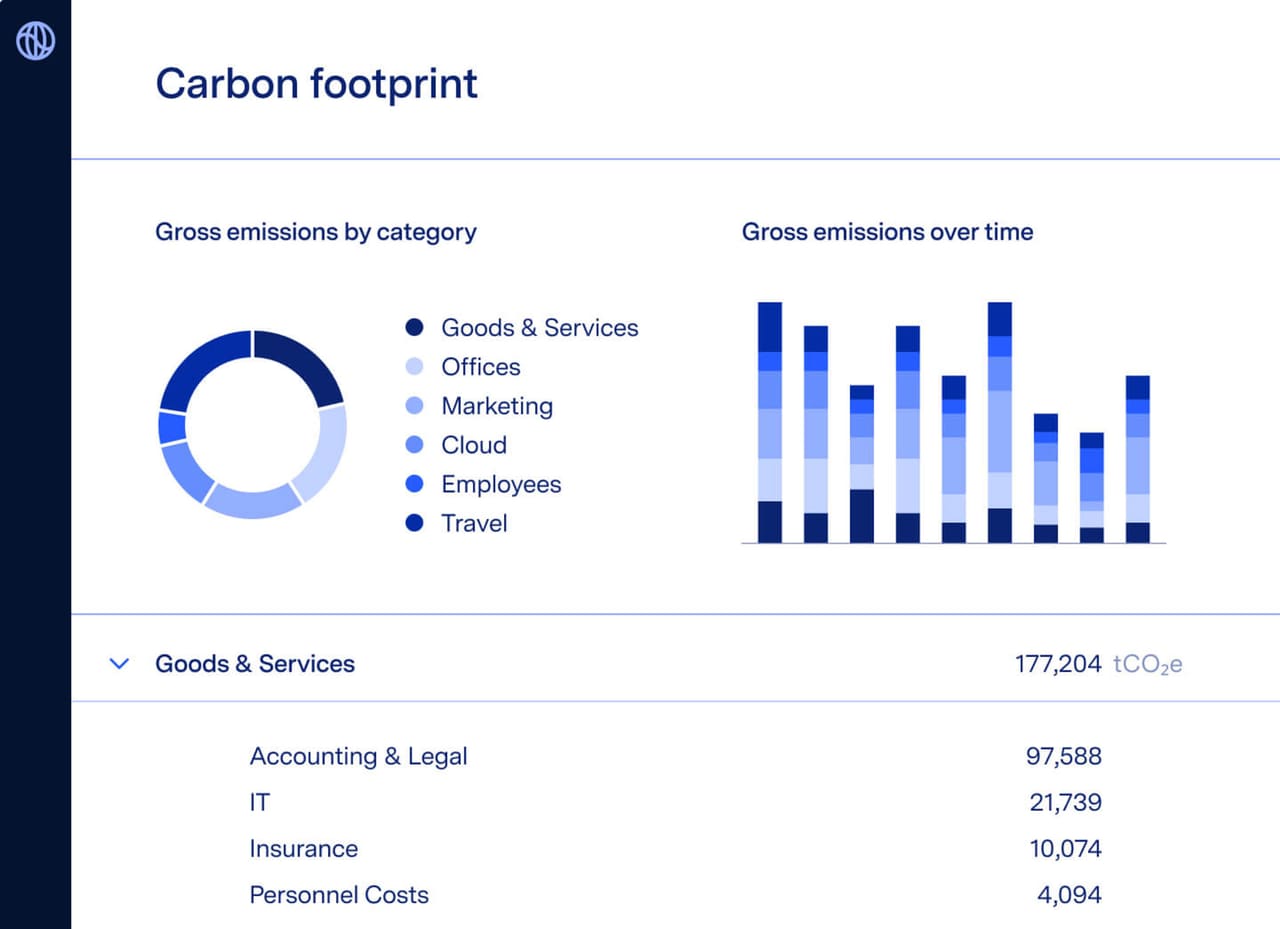The height and width of the screenshot is (929, 1280).
Task: Click the small Employees slice of the donut chart
Action: (x=172, y=427)
